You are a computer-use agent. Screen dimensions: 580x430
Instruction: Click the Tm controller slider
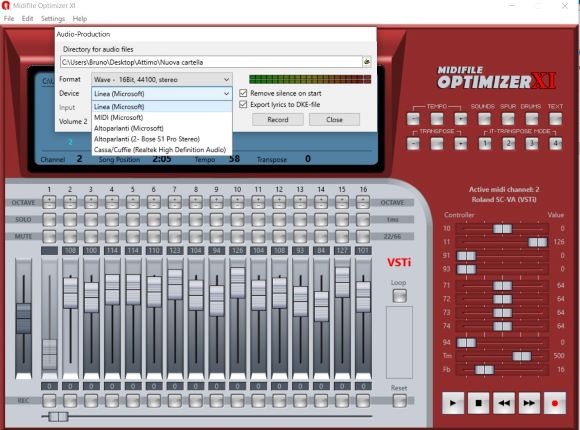click(522, 356)
